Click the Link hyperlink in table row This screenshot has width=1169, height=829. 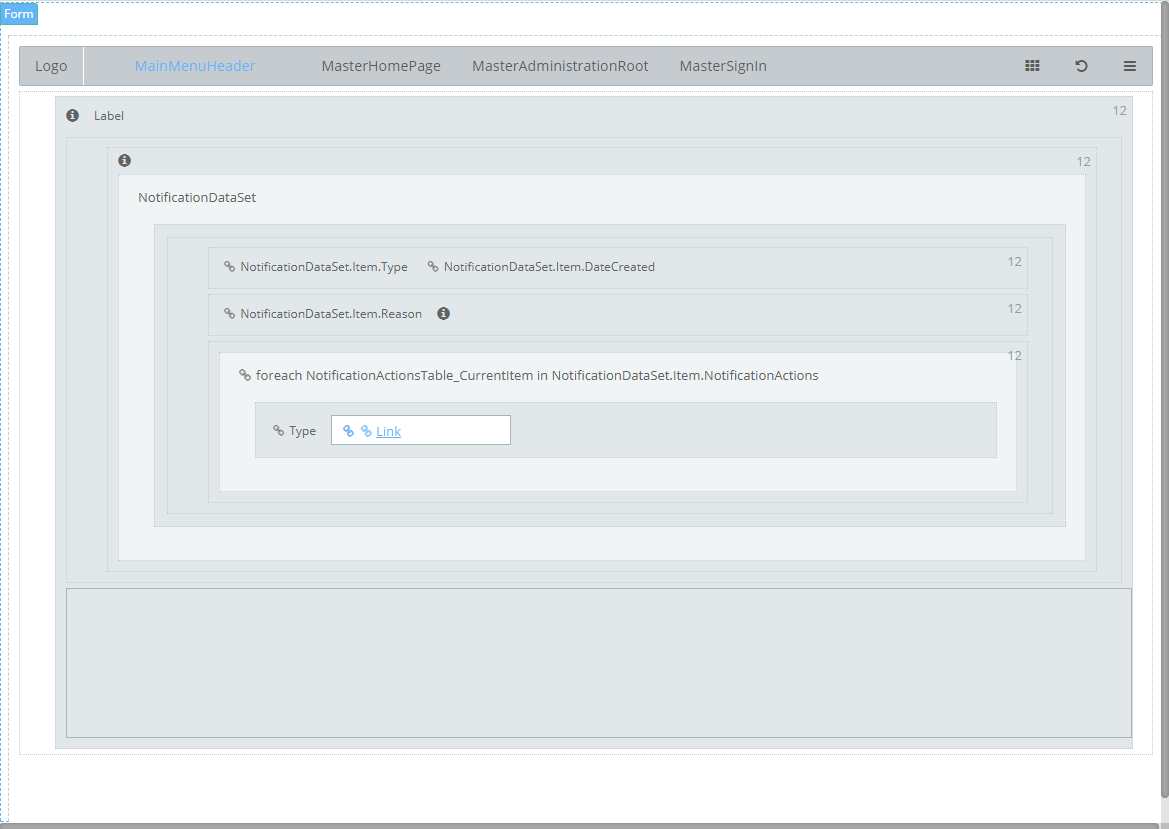[388, 431]
